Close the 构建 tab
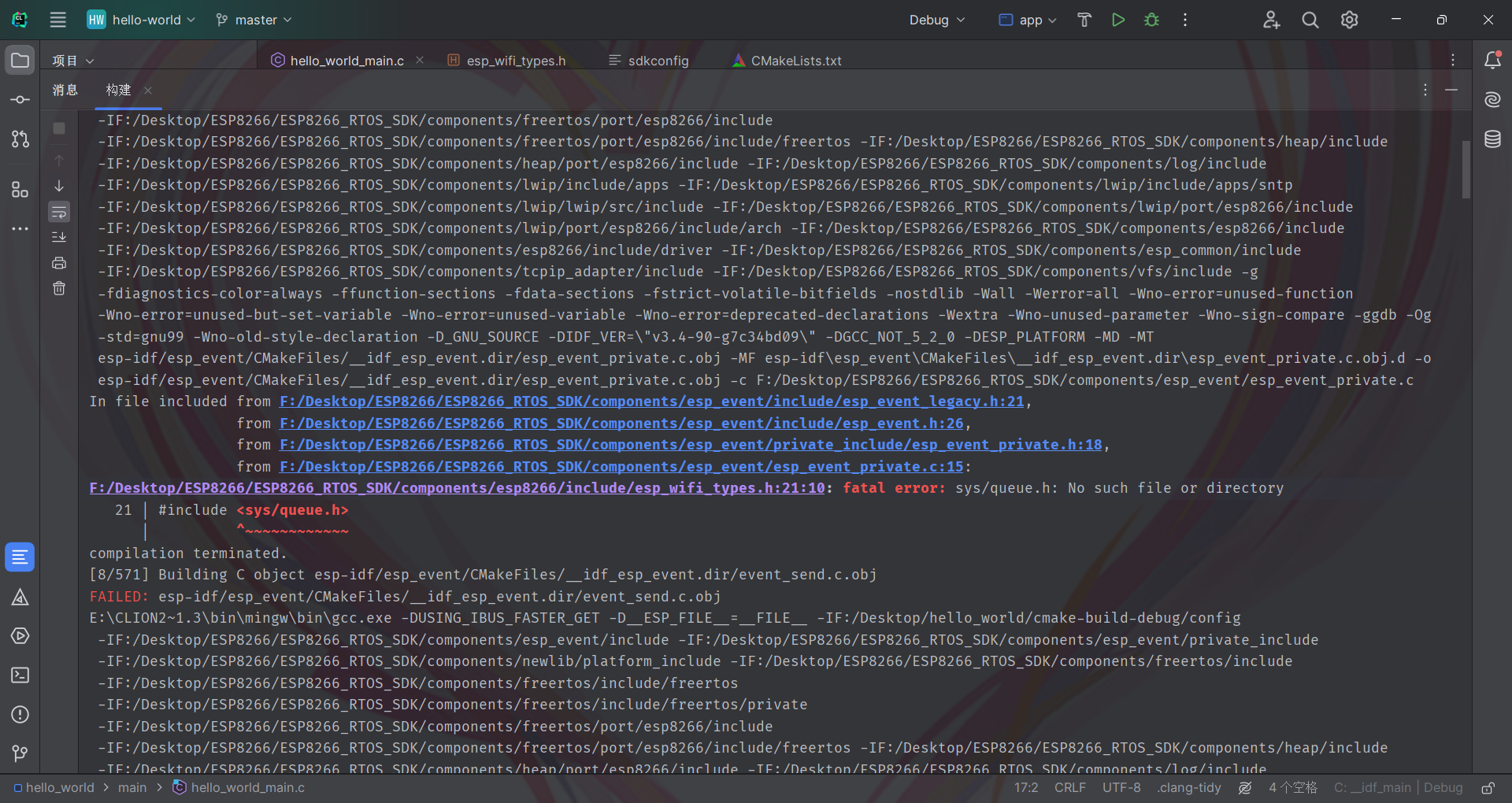 coord(148,91)
